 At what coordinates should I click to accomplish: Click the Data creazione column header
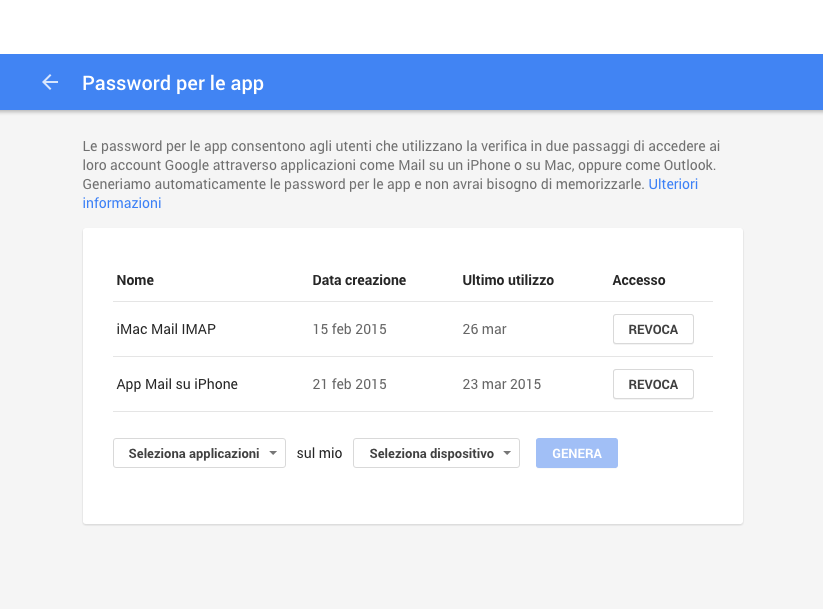359,280
